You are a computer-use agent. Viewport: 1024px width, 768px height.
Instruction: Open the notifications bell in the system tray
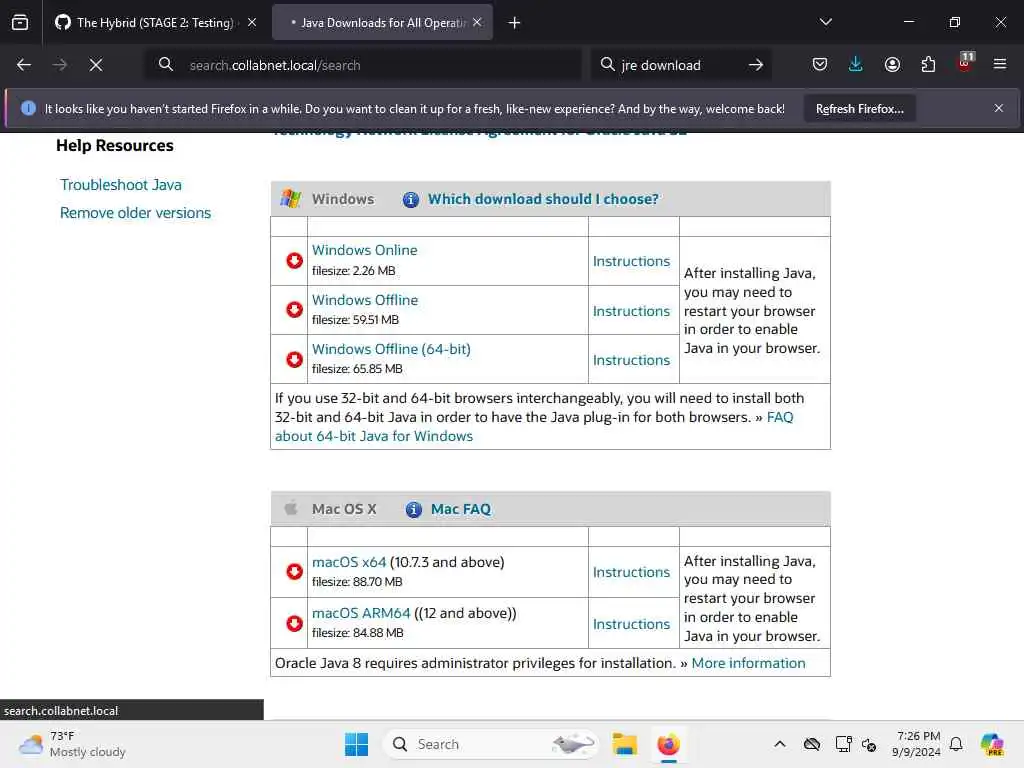coord(956,744)
